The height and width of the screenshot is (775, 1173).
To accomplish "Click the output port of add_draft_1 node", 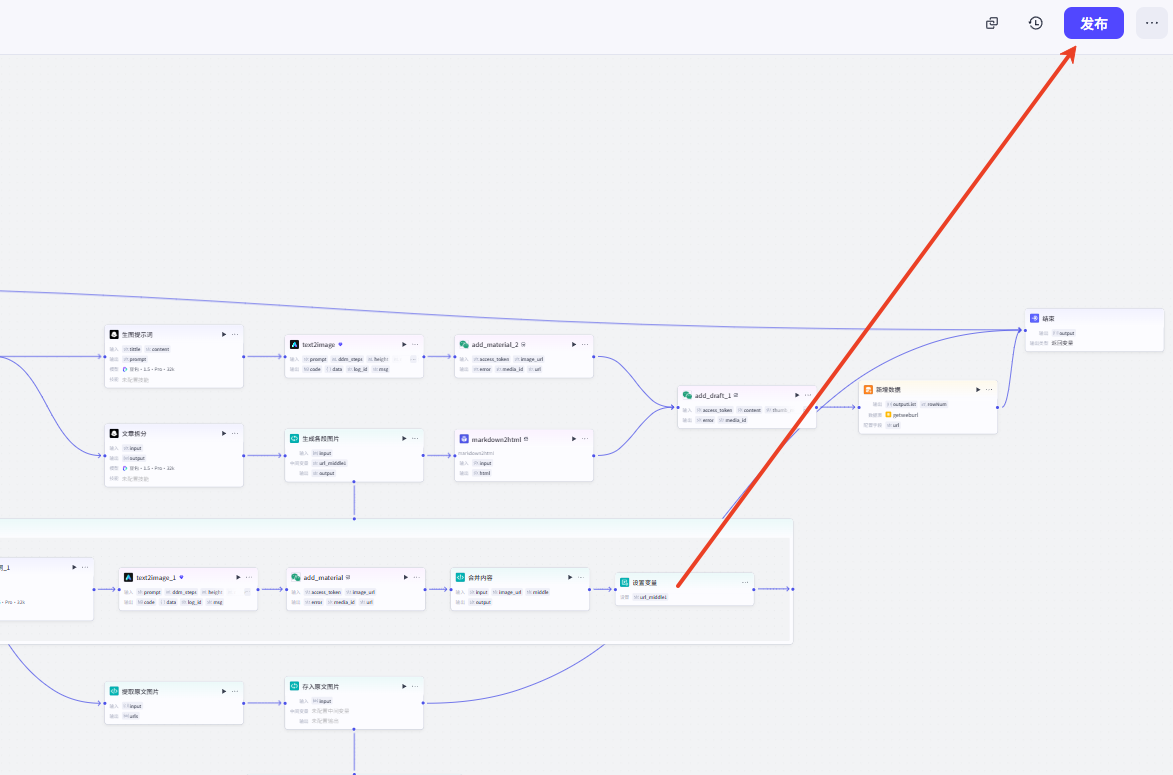I will (816, 408).
